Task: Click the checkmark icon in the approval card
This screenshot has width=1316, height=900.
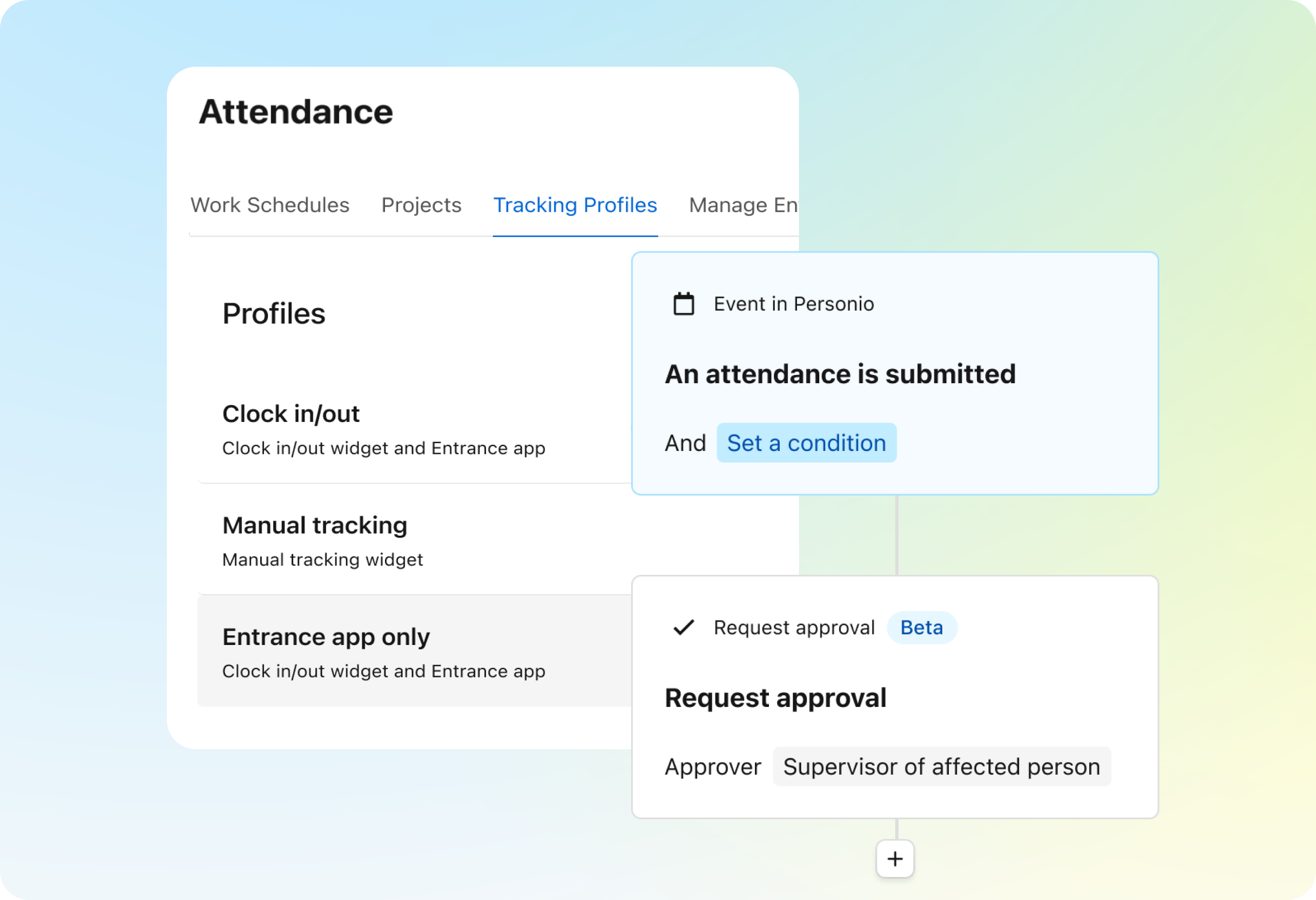Action: [683, 628]
